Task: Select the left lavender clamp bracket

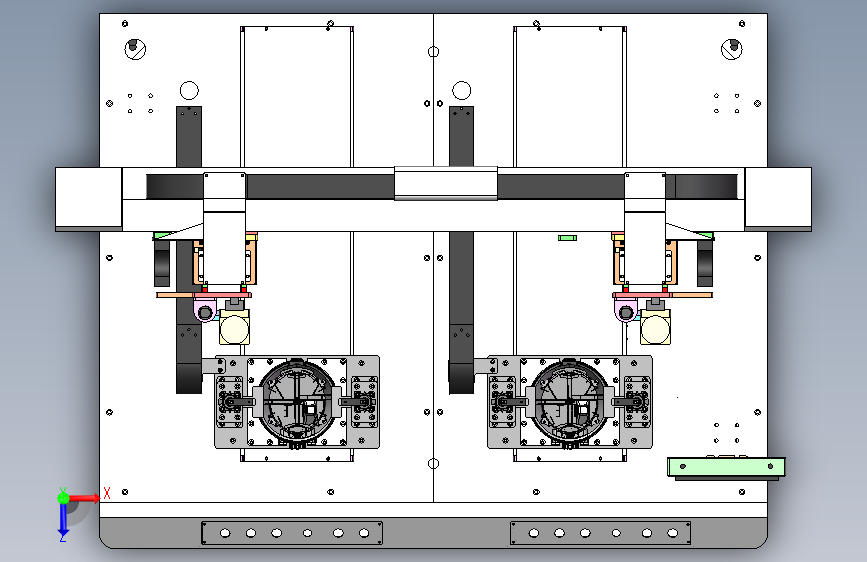Action: pyautogui.click(x=205, y=310)
